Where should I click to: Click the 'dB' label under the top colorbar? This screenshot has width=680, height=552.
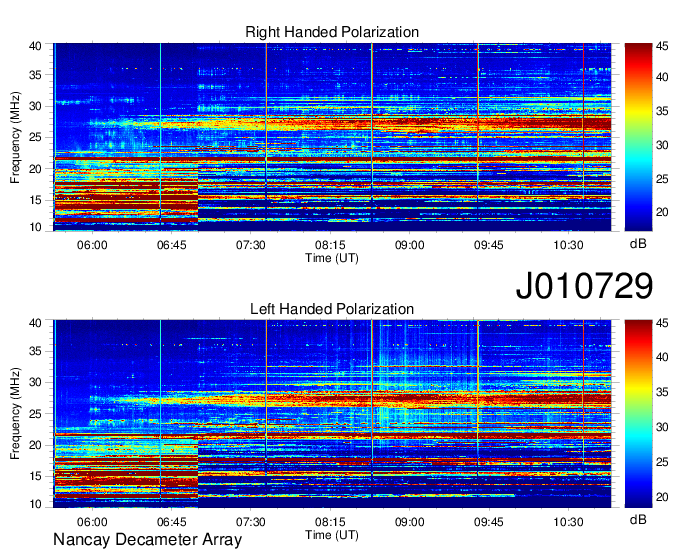pyautogui.click(x=638, y=244)
